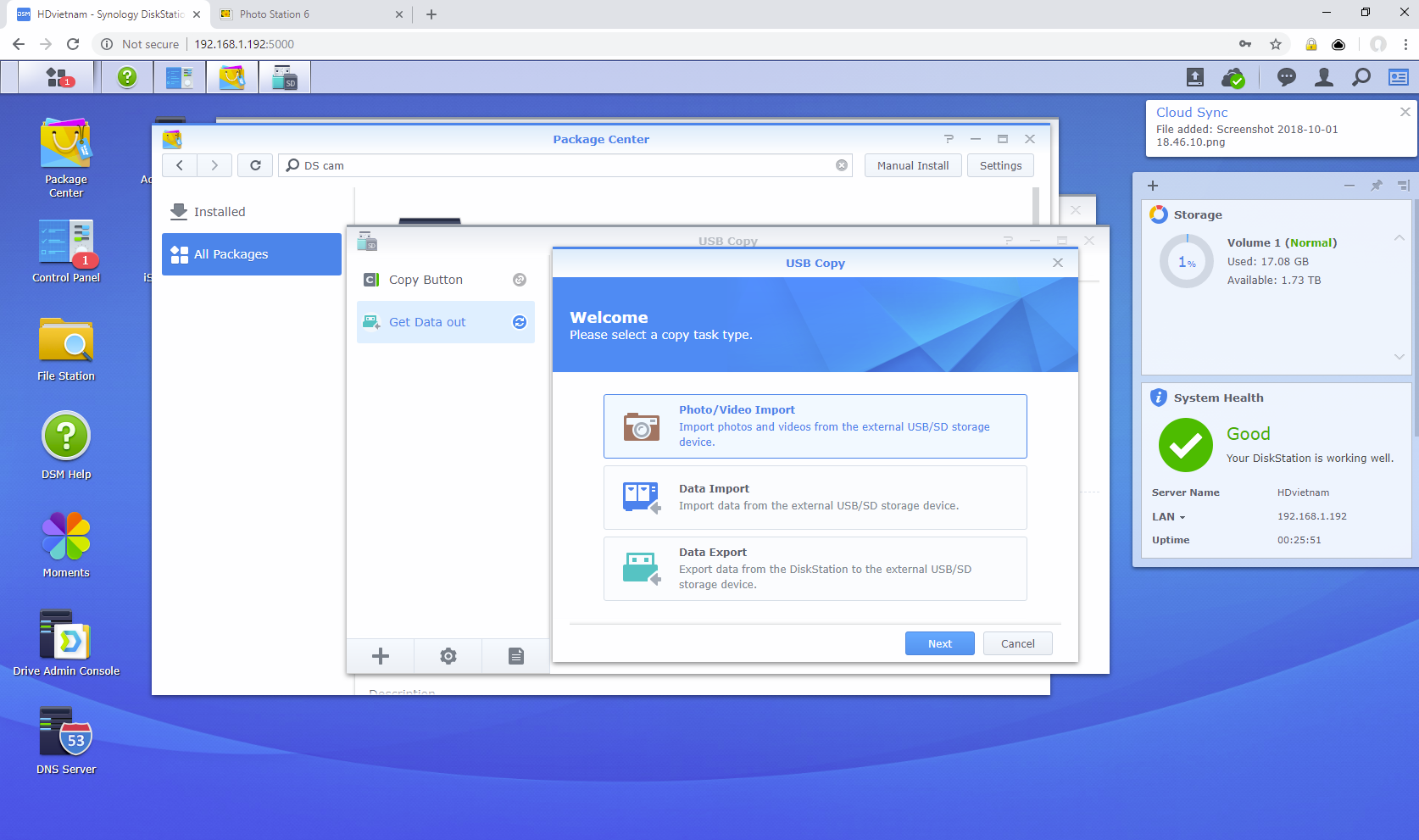This screenshot has height=840, width=1419.
Task: Open USB Copy log document icon
Action: [516, 656]
